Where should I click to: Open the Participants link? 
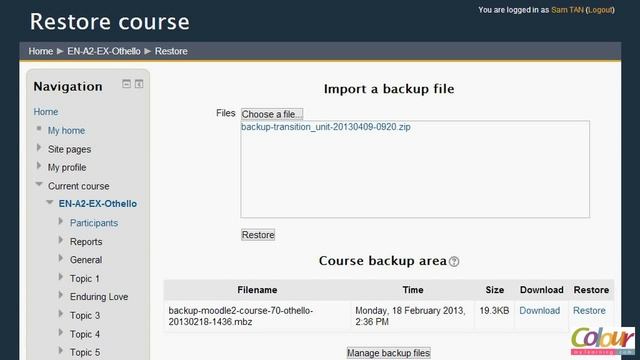(94, 223)
